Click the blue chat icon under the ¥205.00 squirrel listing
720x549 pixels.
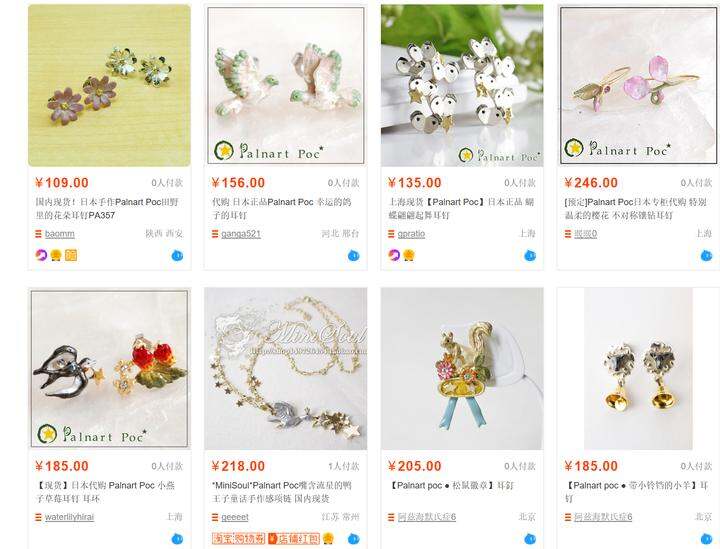[x=530, y=539]
